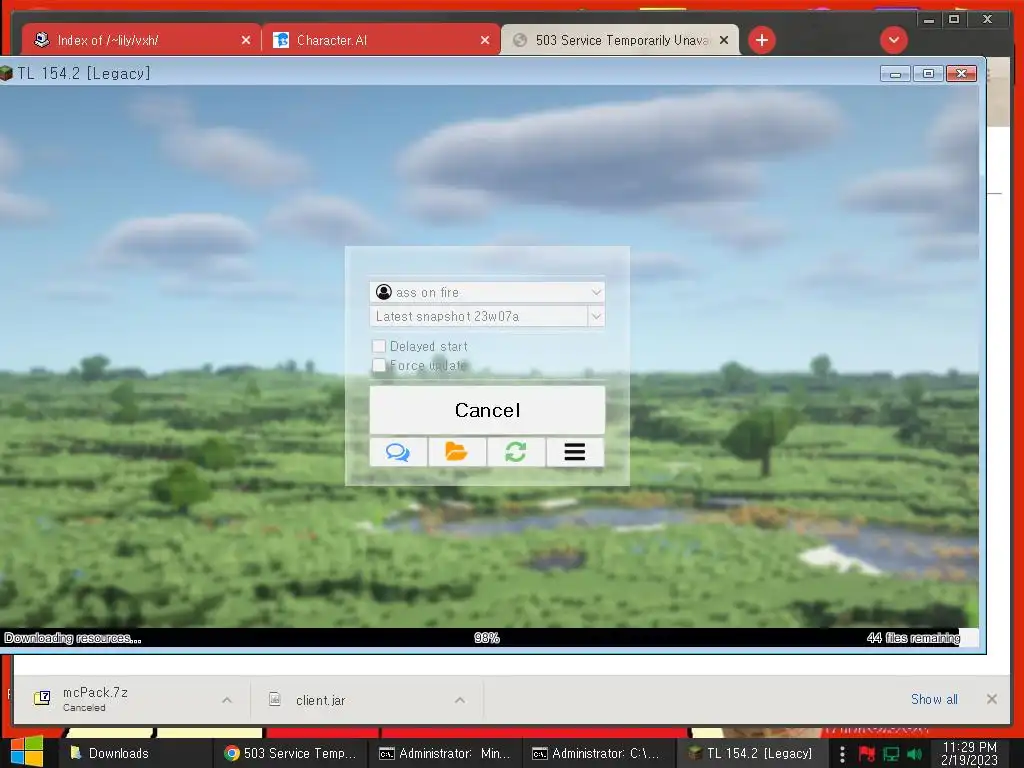Viewport: 1024px width, 768px height.
Task: Click the account avatar icon in the launcher
Action: (x=384, y=292)
